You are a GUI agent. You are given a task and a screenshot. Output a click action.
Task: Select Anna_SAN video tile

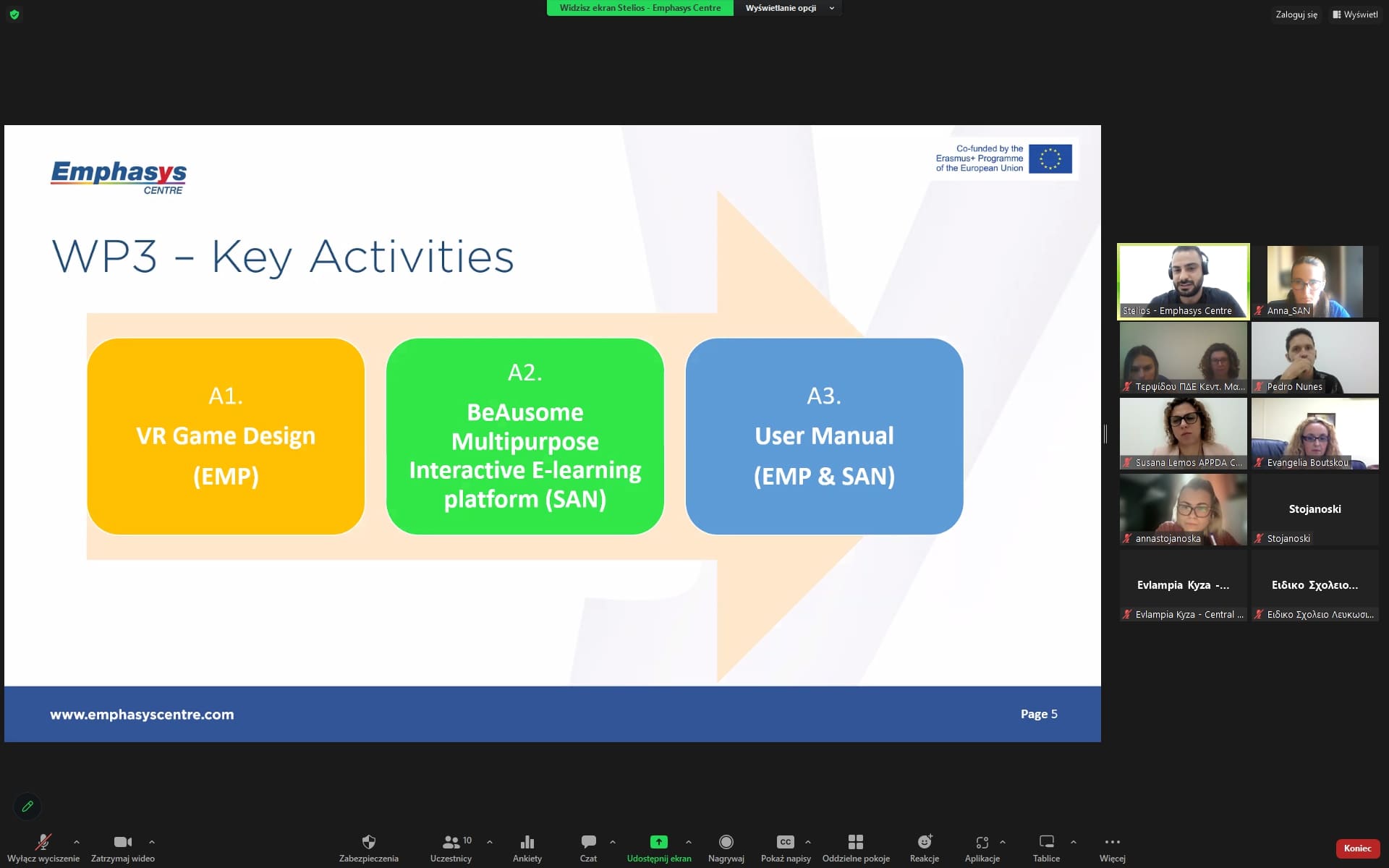(1315, 281)
